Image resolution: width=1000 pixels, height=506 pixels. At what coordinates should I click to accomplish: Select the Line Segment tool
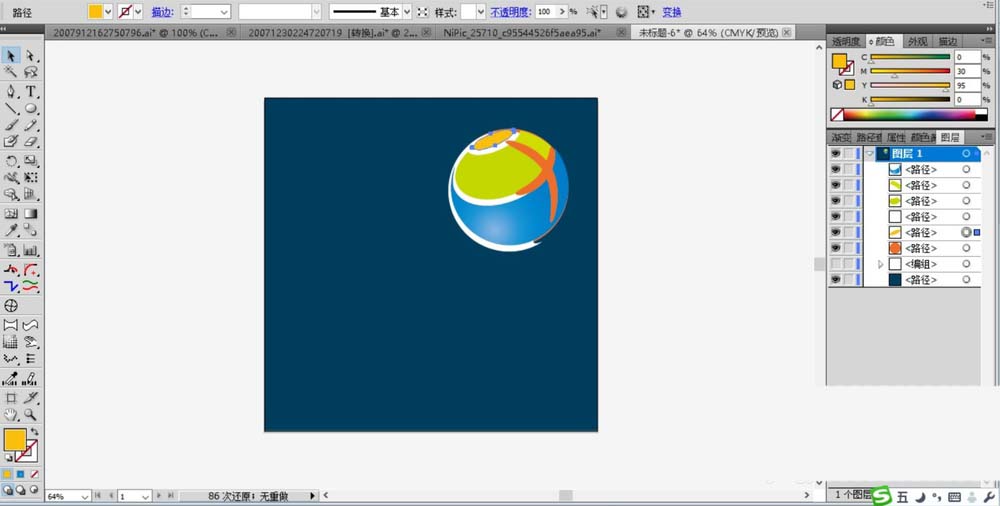point(11,108)
